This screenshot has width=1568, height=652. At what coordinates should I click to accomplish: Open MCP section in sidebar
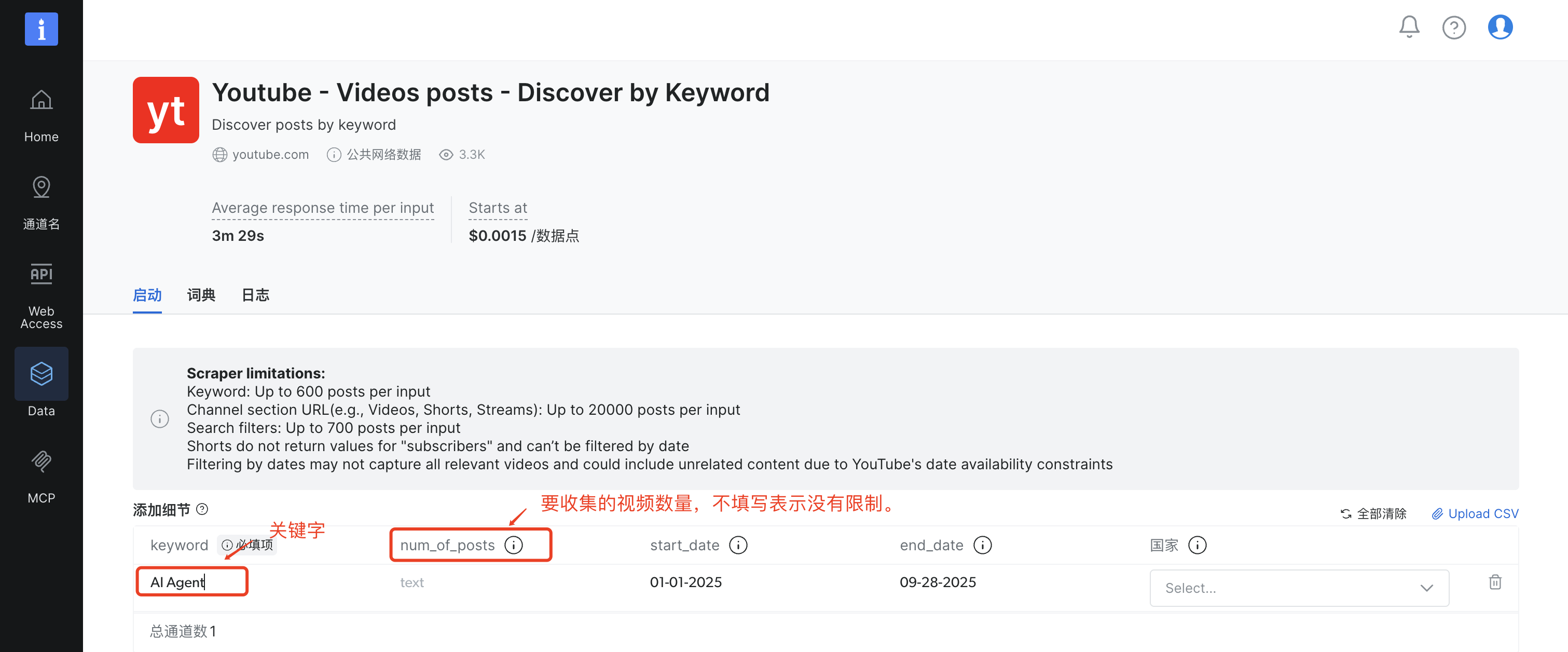click(42, 477)
